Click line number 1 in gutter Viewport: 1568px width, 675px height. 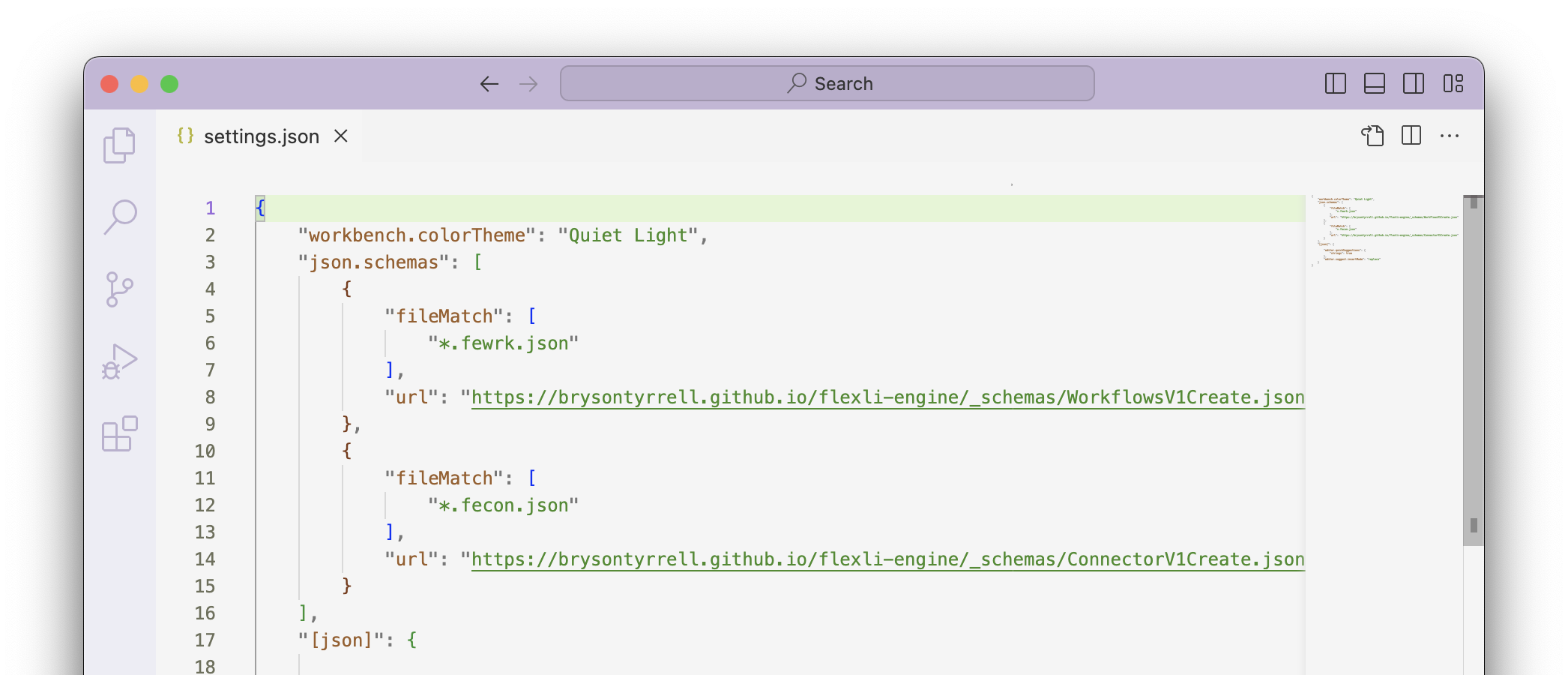211,208
